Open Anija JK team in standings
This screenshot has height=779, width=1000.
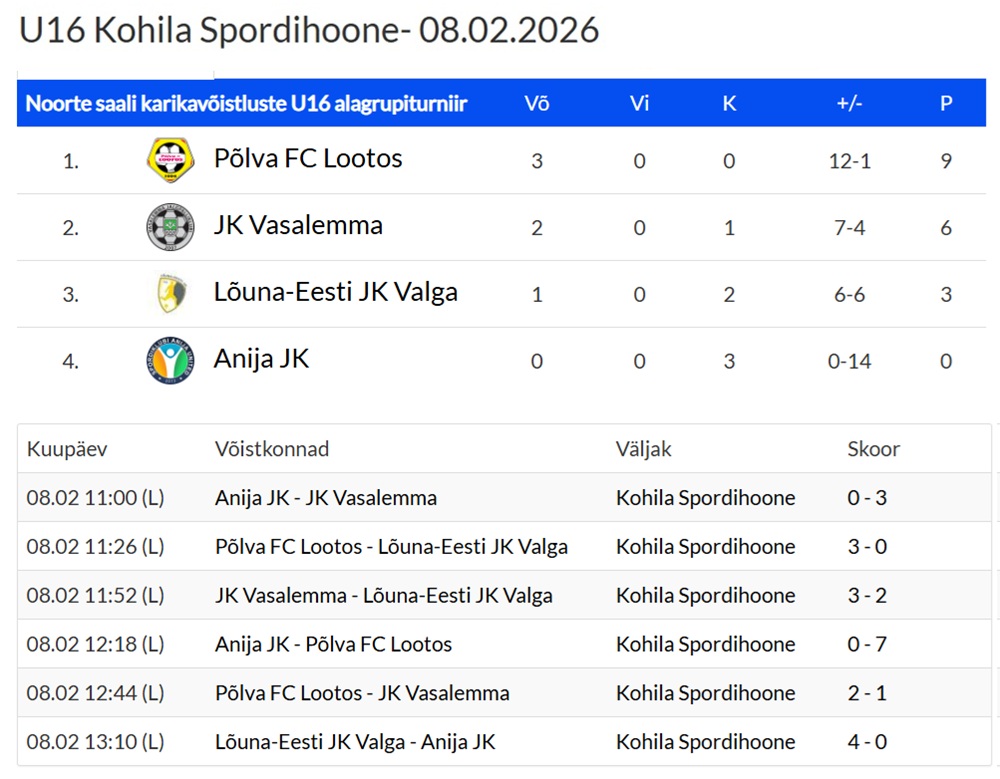261,359
